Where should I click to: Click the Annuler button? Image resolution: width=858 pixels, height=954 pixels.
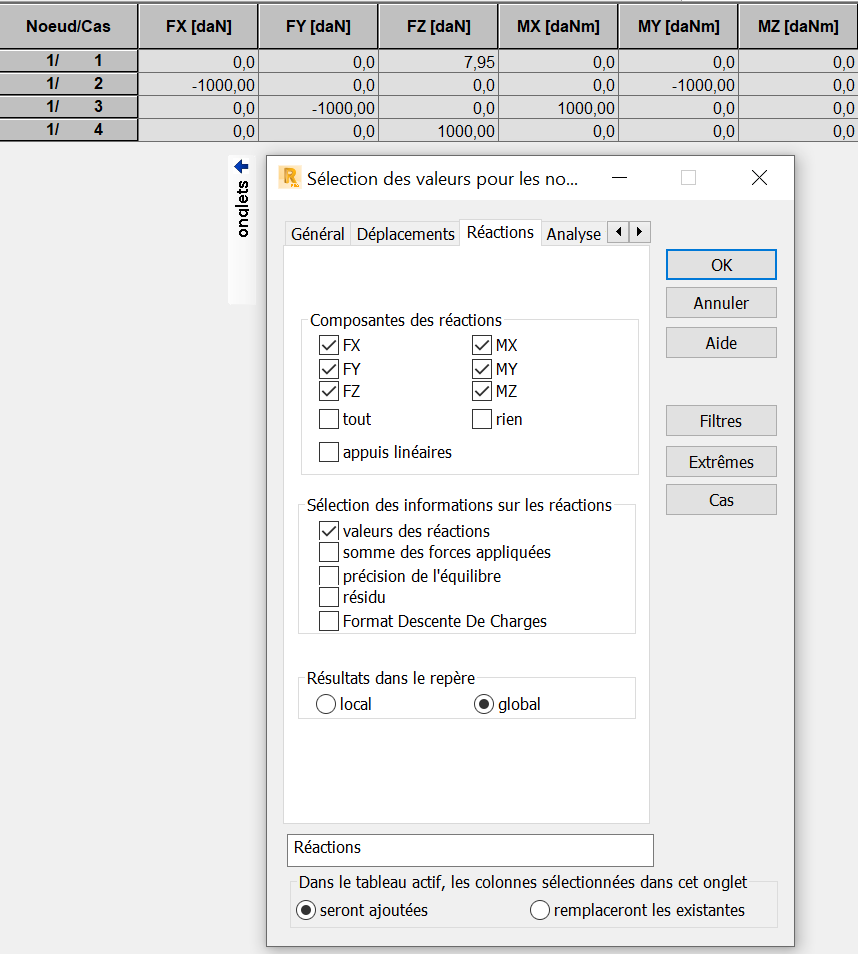(721, 302)
